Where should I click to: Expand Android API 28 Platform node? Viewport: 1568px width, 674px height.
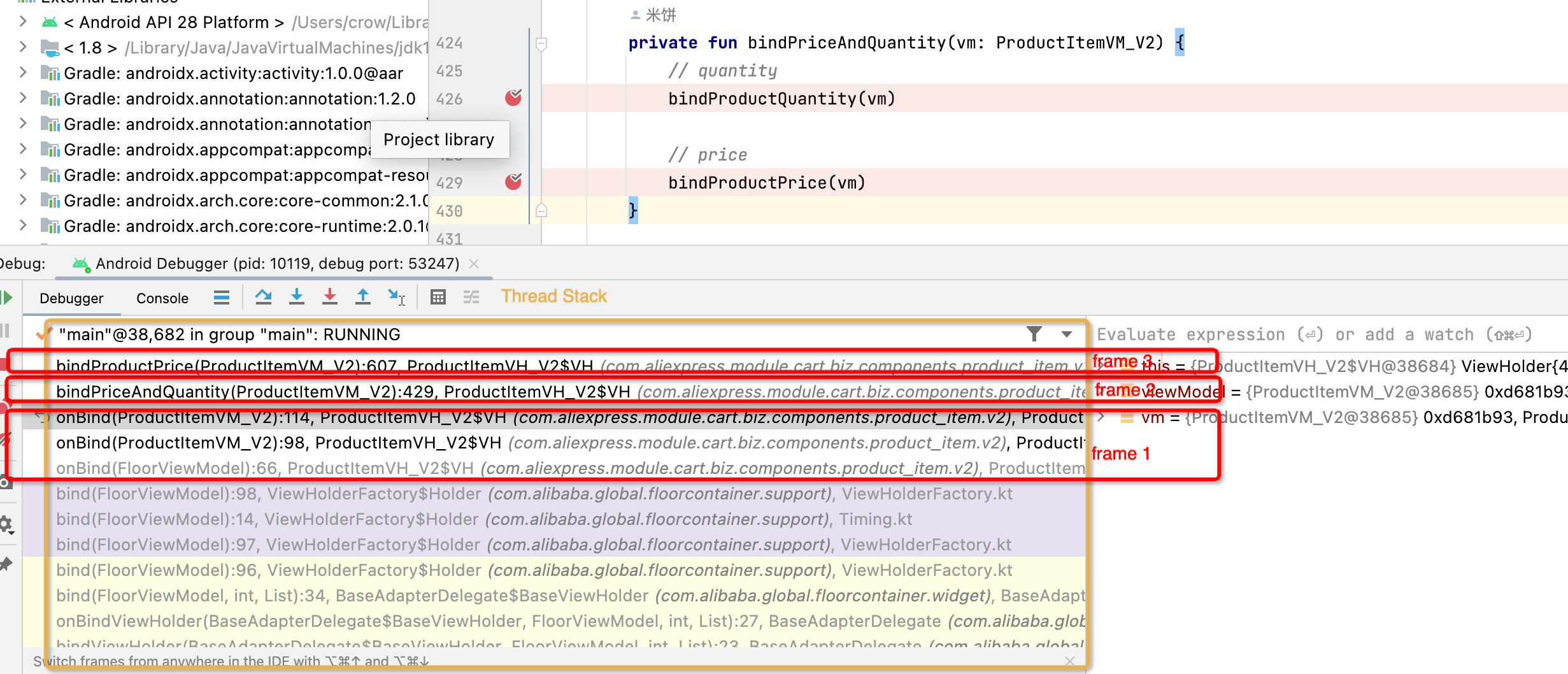23,22
